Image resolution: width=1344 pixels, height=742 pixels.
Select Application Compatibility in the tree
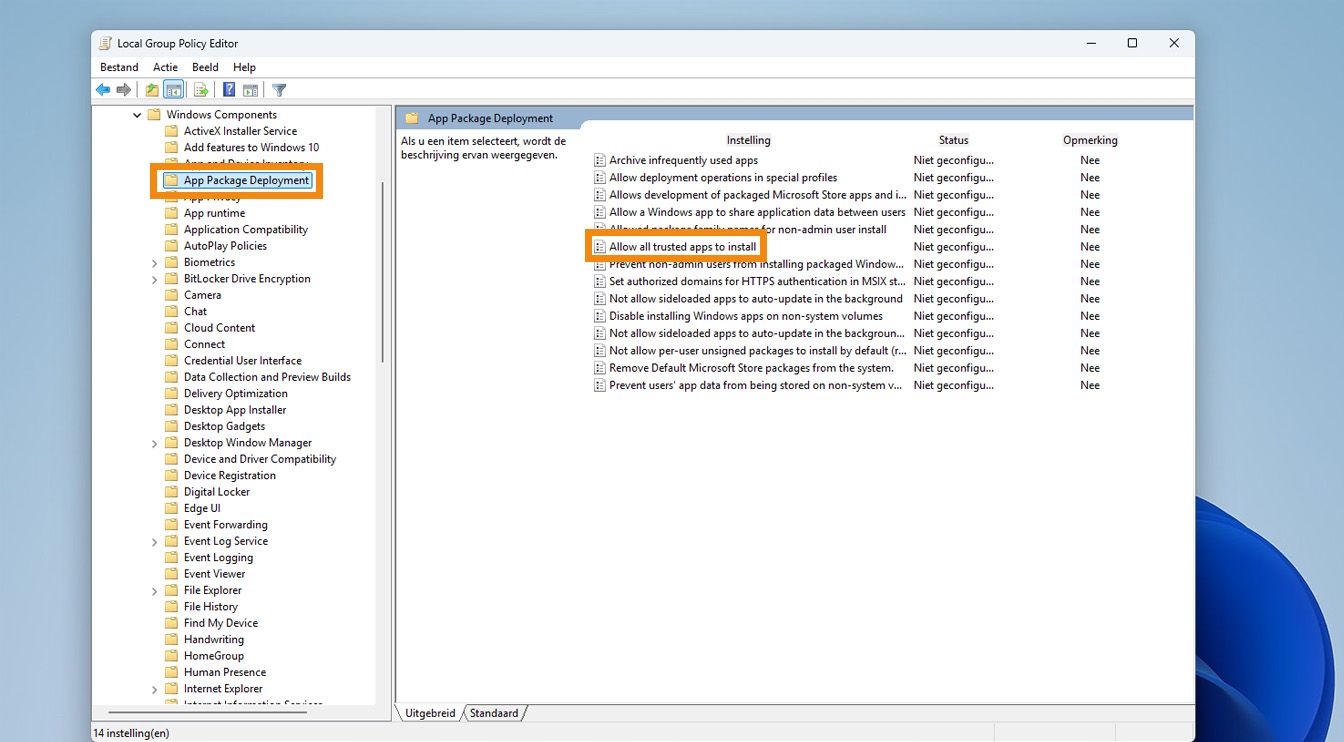pyautogui.click(x=246, y=229)
